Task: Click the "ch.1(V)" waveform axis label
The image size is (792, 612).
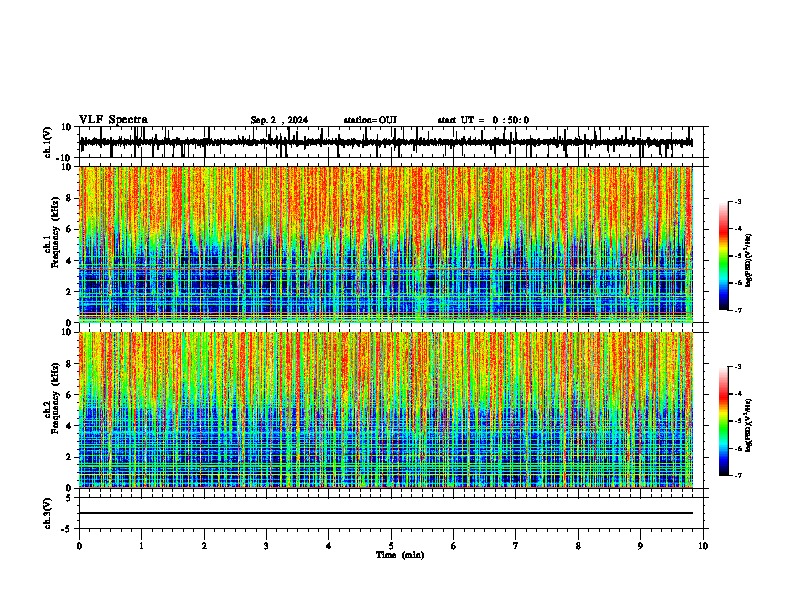Action: click(48, 142)
